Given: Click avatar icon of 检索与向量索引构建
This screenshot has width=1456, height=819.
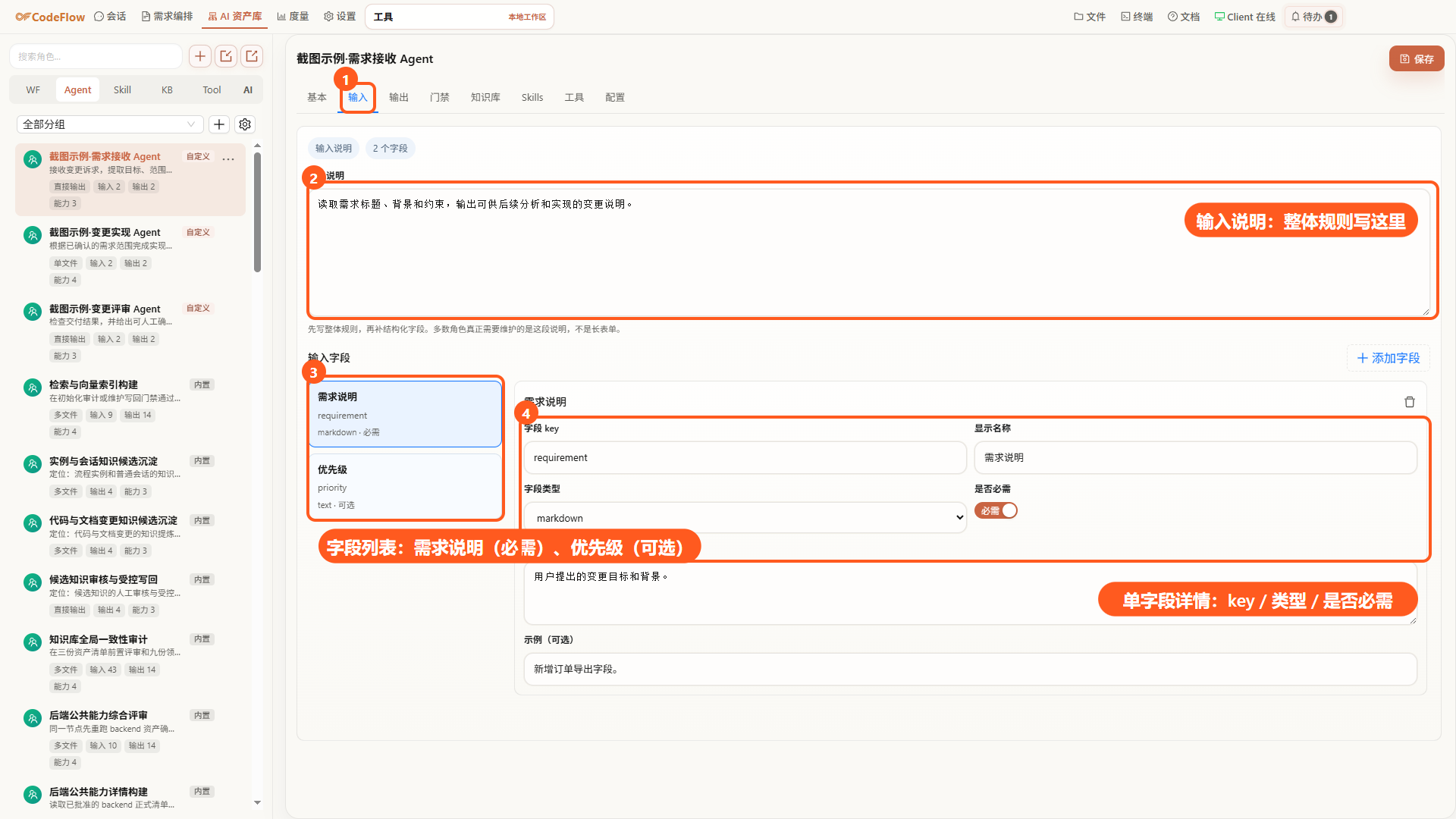Looking at the screenshot, I should tap(33, 388).
